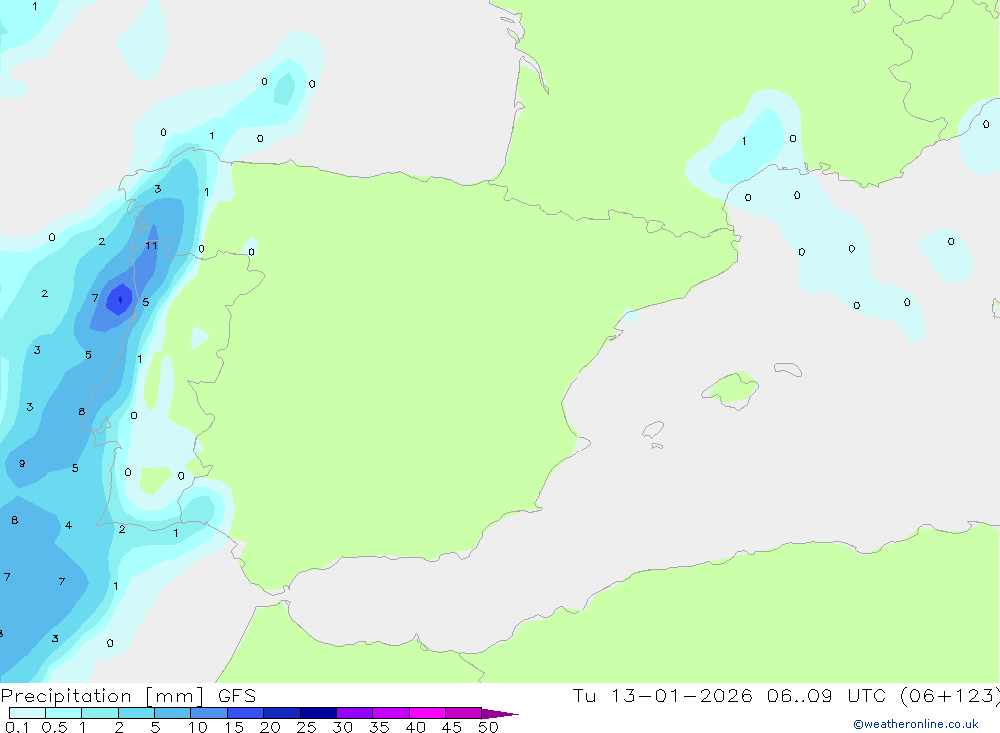This screenshot has width=1000, height=733.
Task: Select the 30–35 mm purple legend box
Action: pos(355,713)
